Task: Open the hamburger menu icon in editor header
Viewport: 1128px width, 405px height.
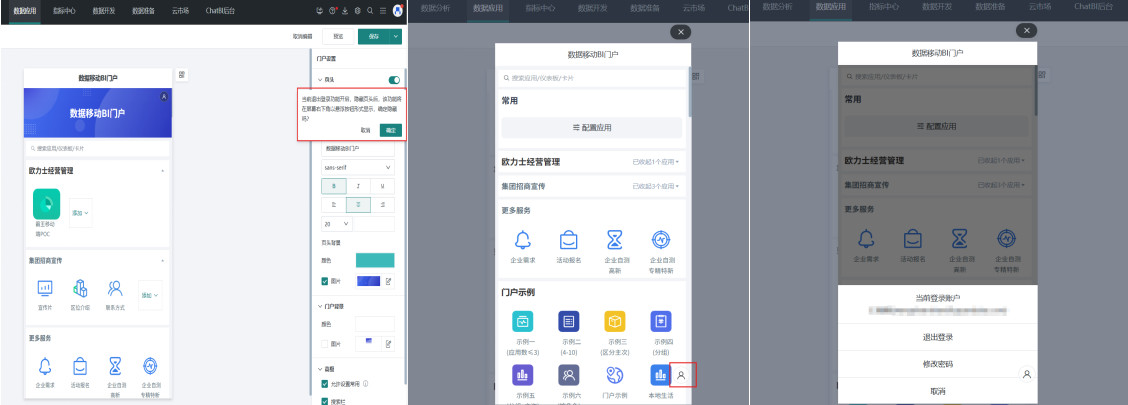Action: pyautogui.click(x=383, y=11)
